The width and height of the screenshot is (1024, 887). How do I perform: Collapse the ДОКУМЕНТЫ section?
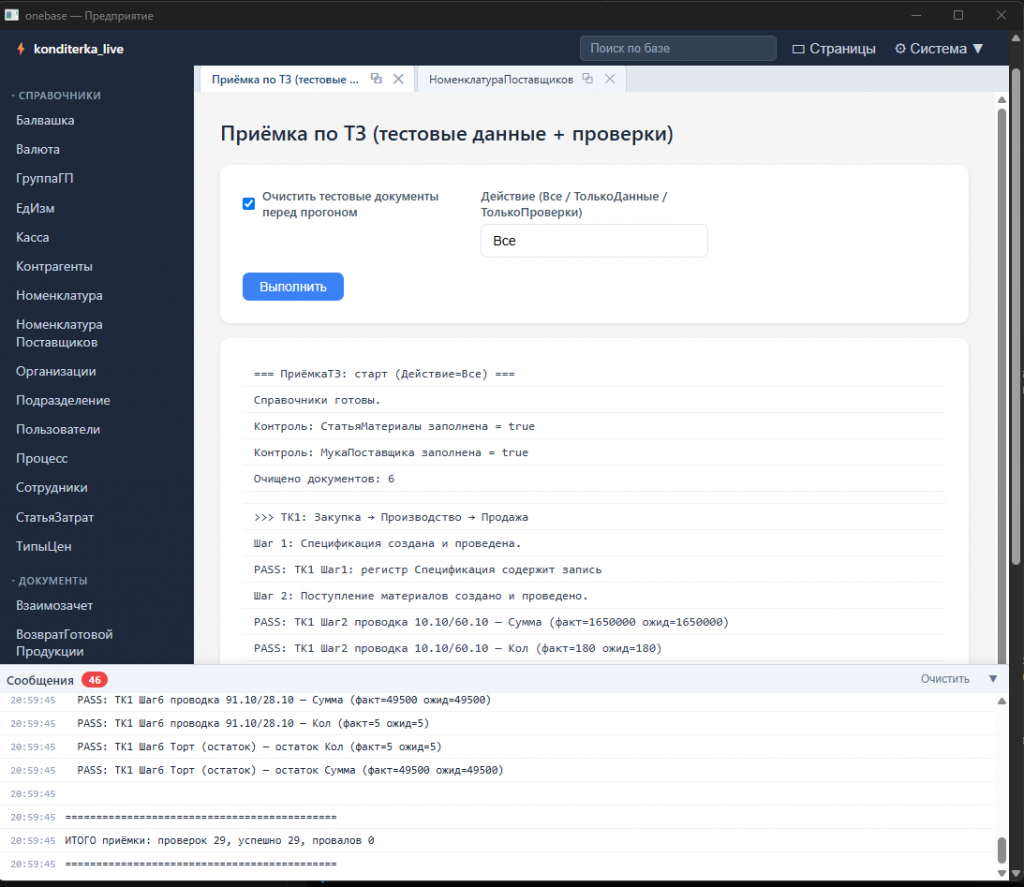(x=49, y=581)
